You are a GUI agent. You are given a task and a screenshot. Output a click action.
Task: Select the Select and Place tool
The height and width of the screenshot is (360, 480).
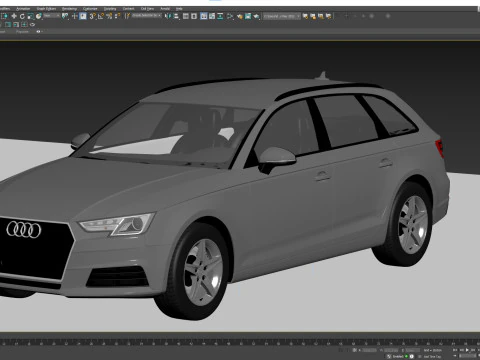pyautogui.click(x=39, y=16)
